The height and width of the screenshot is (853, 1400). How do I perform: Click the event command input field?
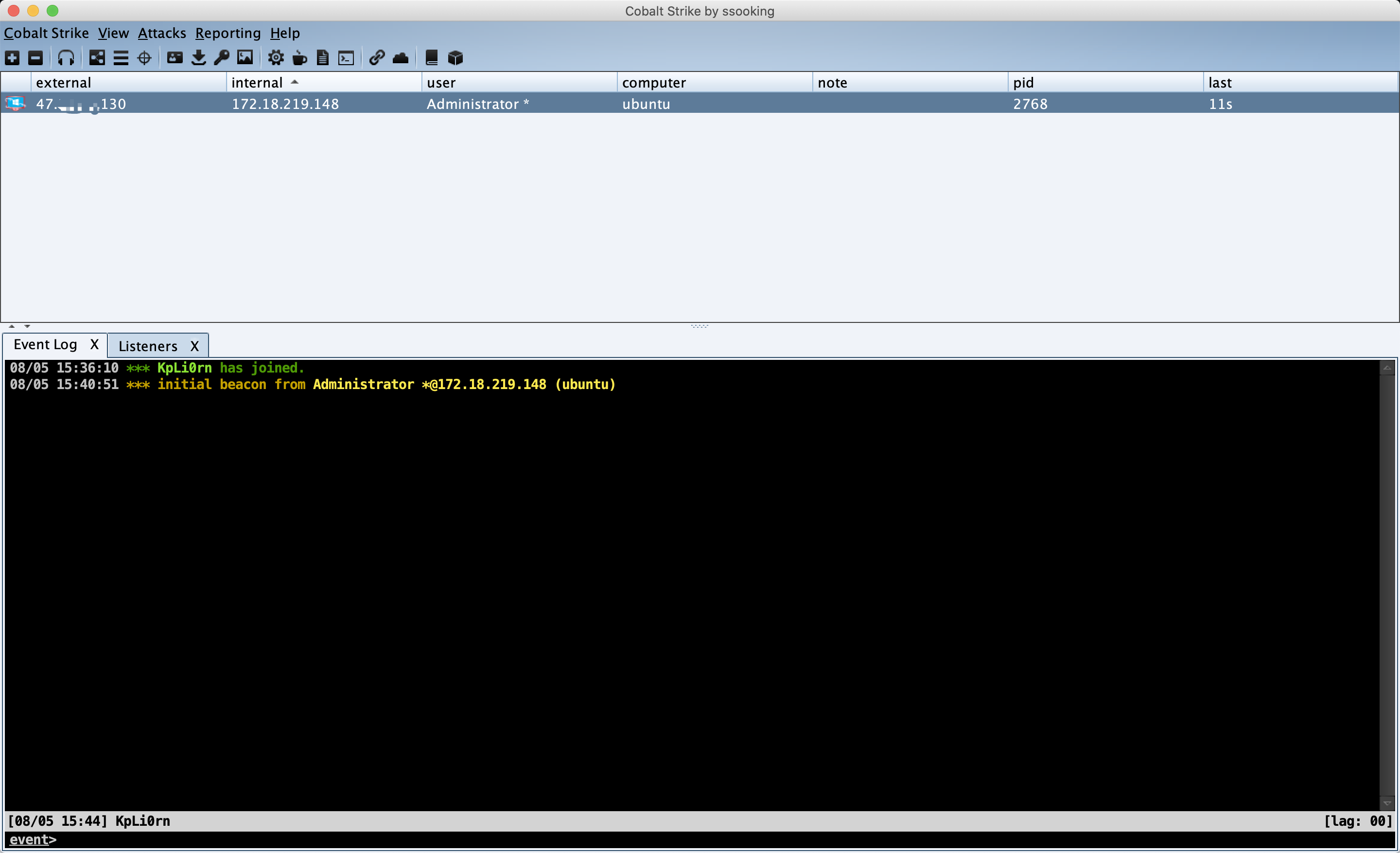pyautogui.click(x=682, y=839)
